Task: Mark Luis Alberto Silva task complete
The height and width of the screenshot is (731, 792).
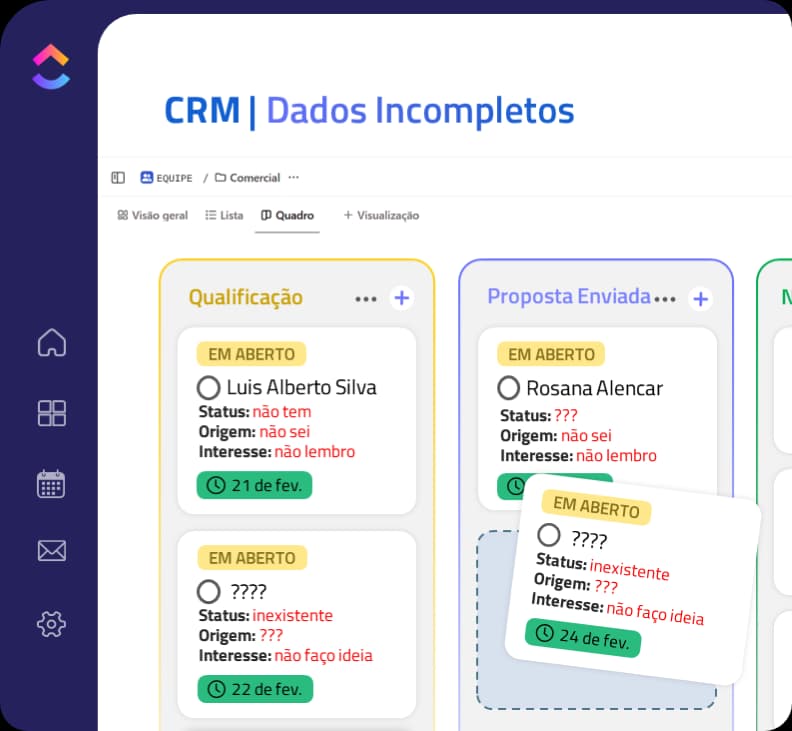Action: (x=208, y=387)
